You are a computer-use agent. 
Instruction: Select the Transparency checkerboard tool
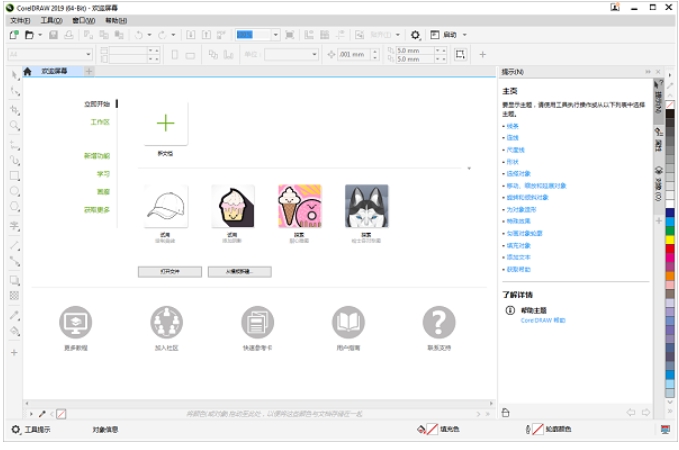[15, 295]
